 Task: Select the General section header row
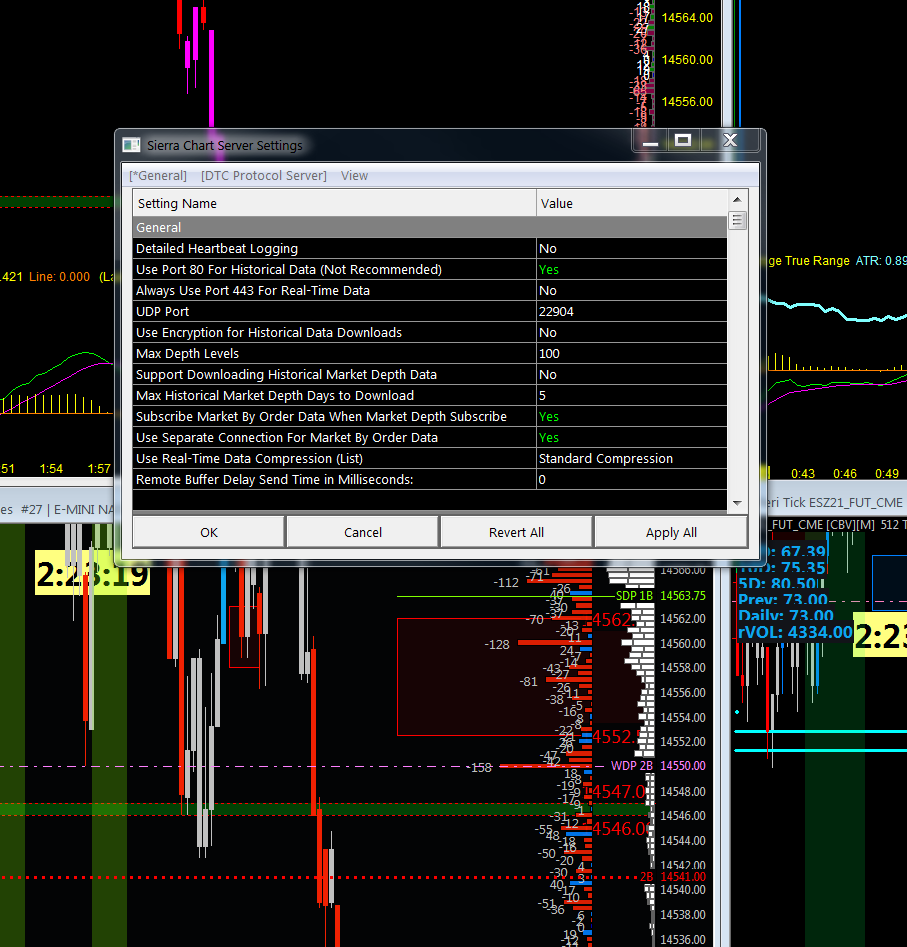point(429,227)
